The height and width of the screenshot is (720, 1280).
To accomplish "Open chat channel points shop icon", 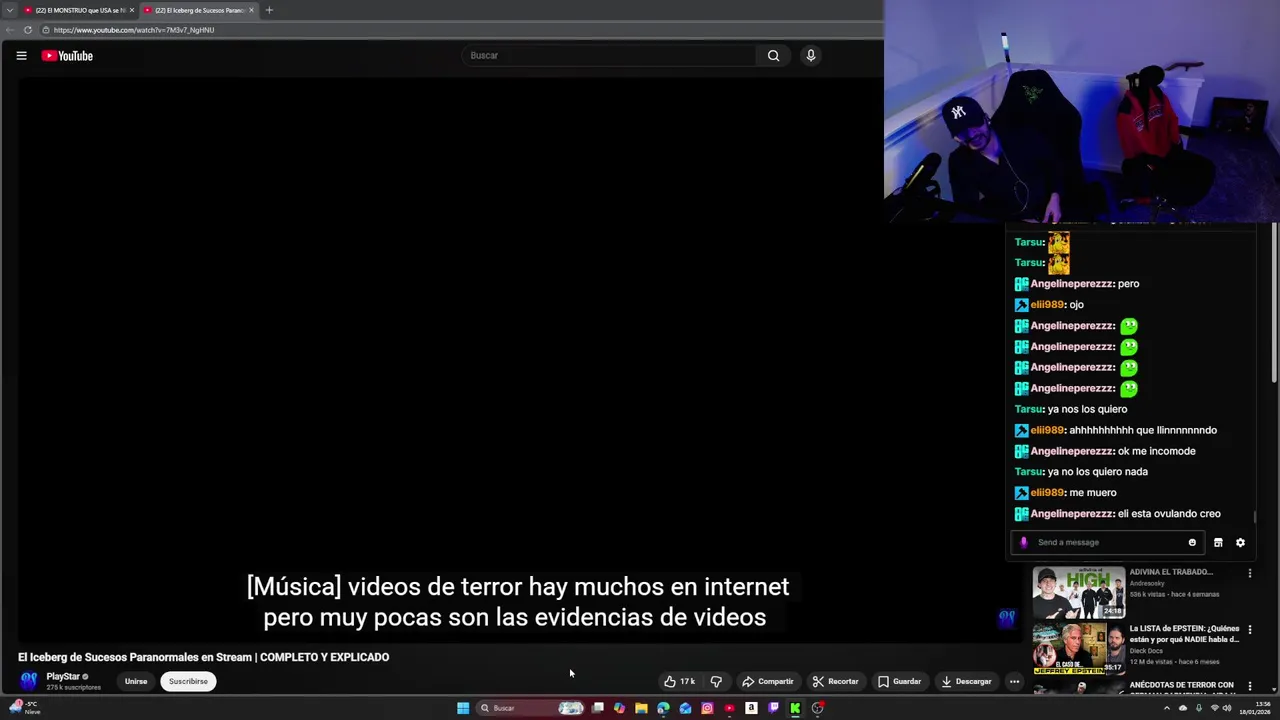I will [1218, 542].
